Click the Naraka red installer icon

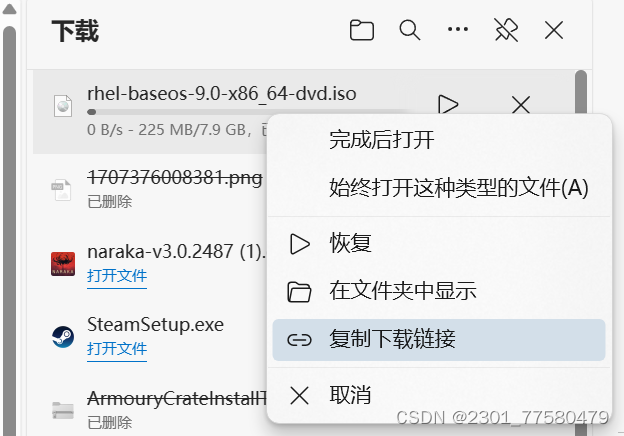click(x=63, y=264)
